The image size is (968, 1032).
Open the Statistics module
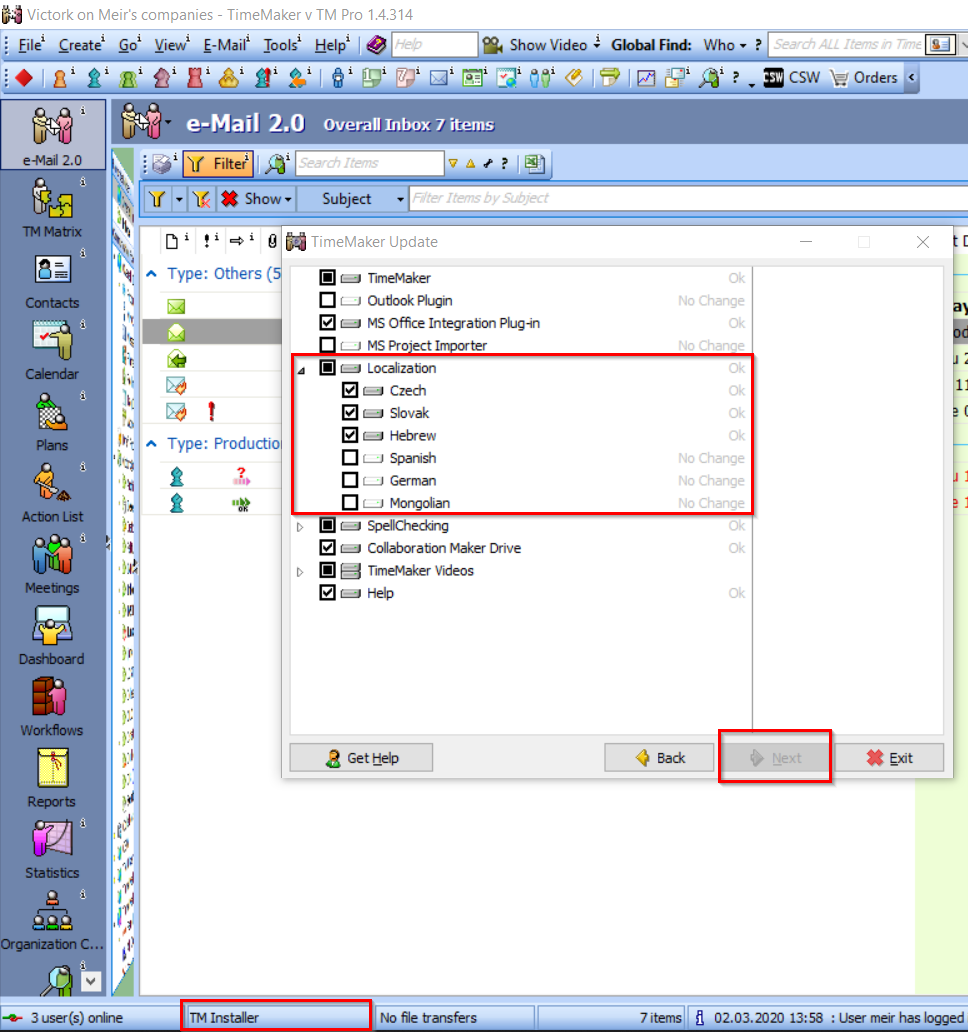(x=53, y=848)
